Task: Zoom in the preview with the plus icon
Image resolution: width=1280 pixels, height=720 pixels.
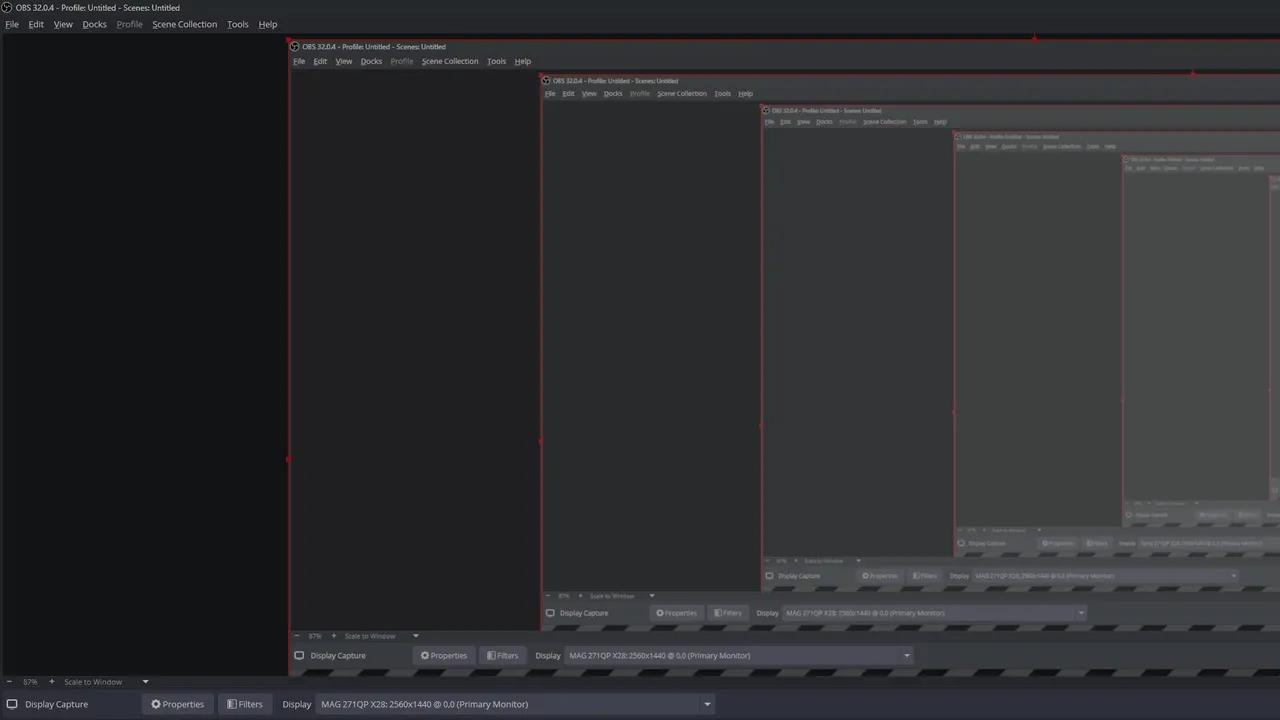Action: pyautogui.click(x=52, y=682)
